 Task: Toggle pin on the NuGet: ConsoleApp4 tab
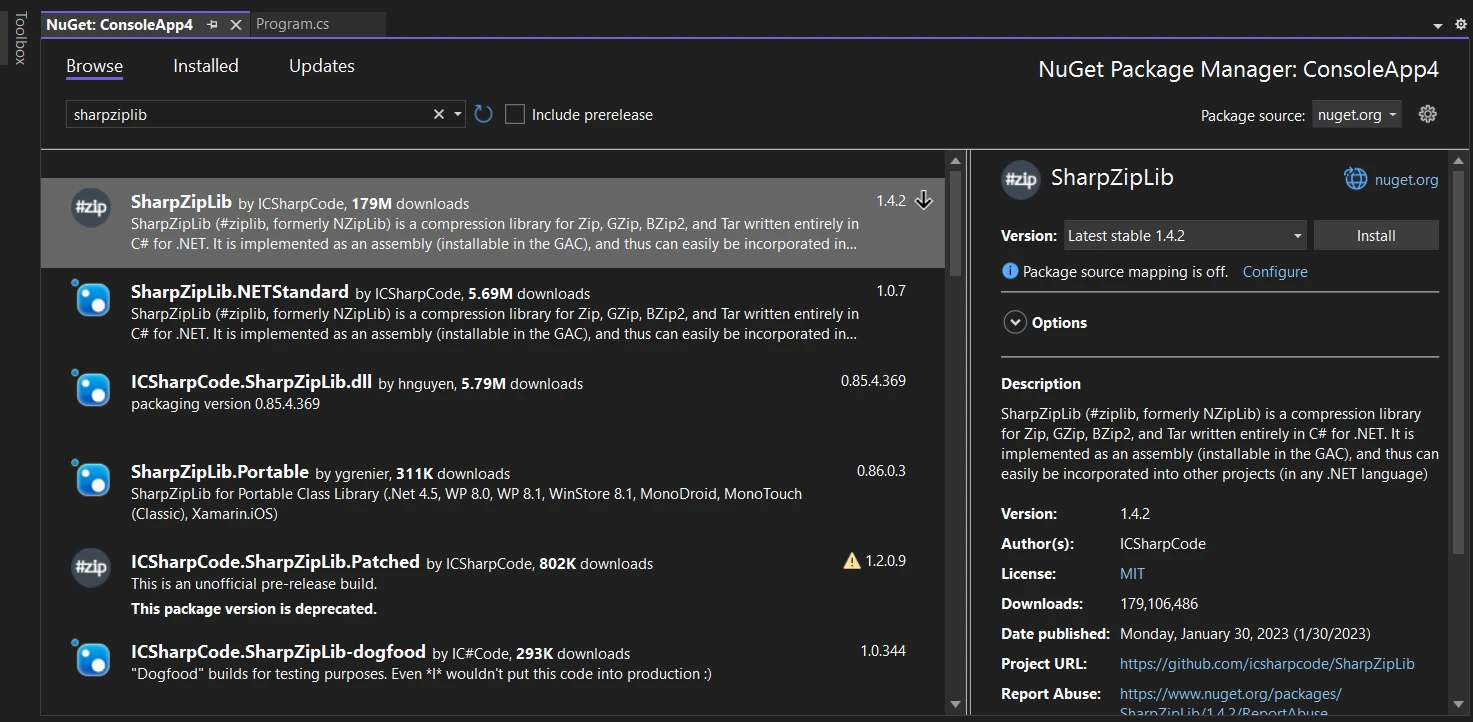click(212, 24)
